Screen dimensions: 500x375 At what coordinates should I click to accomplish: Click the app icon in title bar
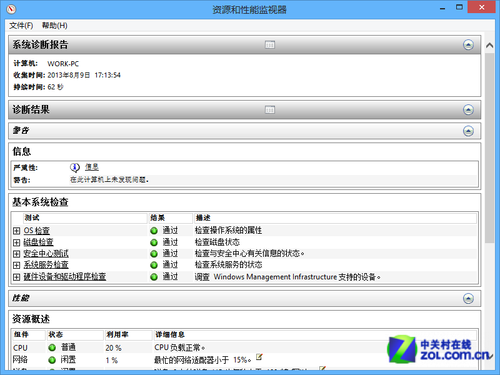pyautogui.click(x=11, y=9)
